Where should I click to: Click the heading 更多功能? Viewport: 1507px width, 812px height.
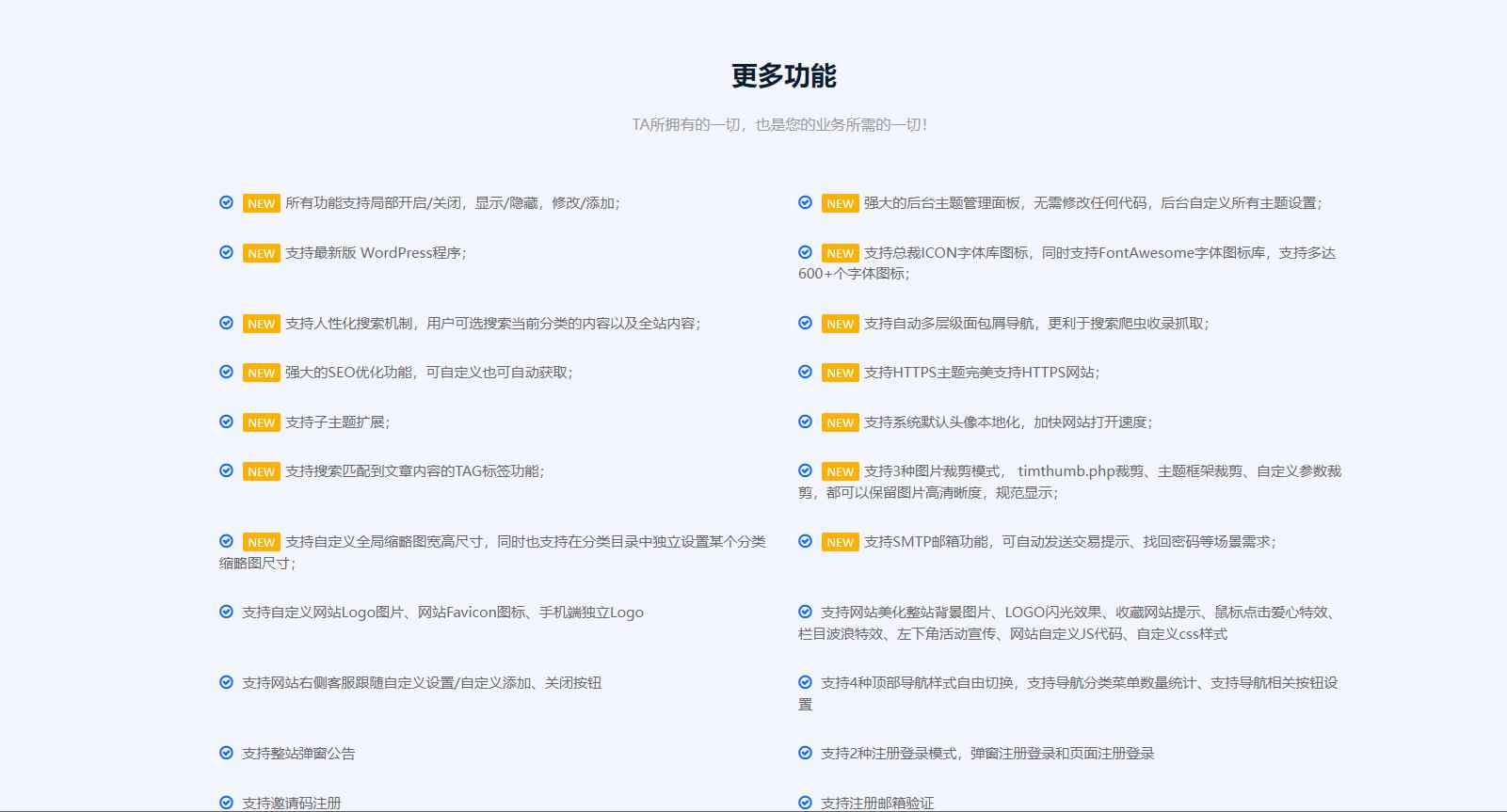(x=783, y=76)
